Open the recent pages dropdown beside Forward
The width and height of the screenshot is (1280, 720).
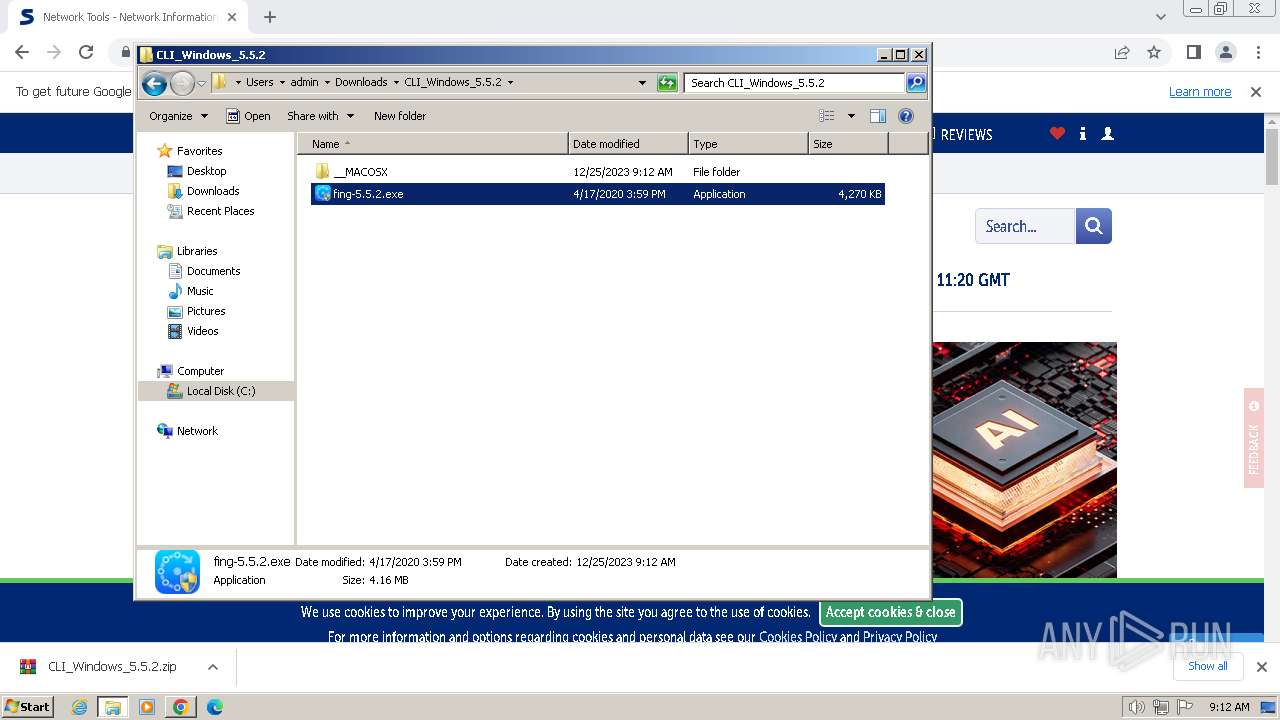[x=201, y=83]
